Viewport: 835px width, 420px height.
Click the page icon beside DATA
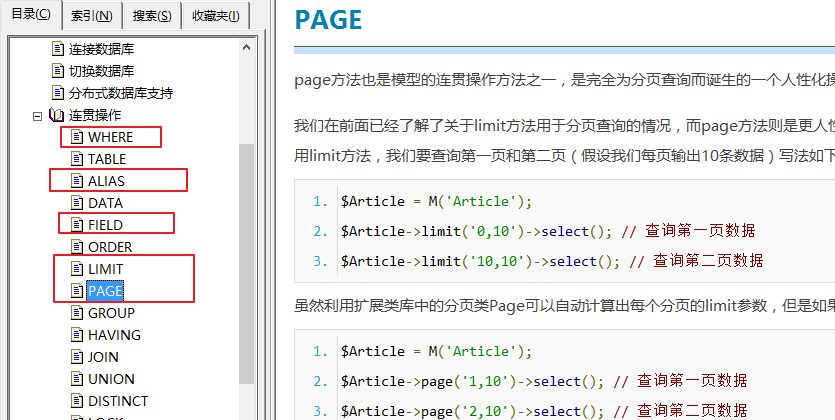pos(77,203)
